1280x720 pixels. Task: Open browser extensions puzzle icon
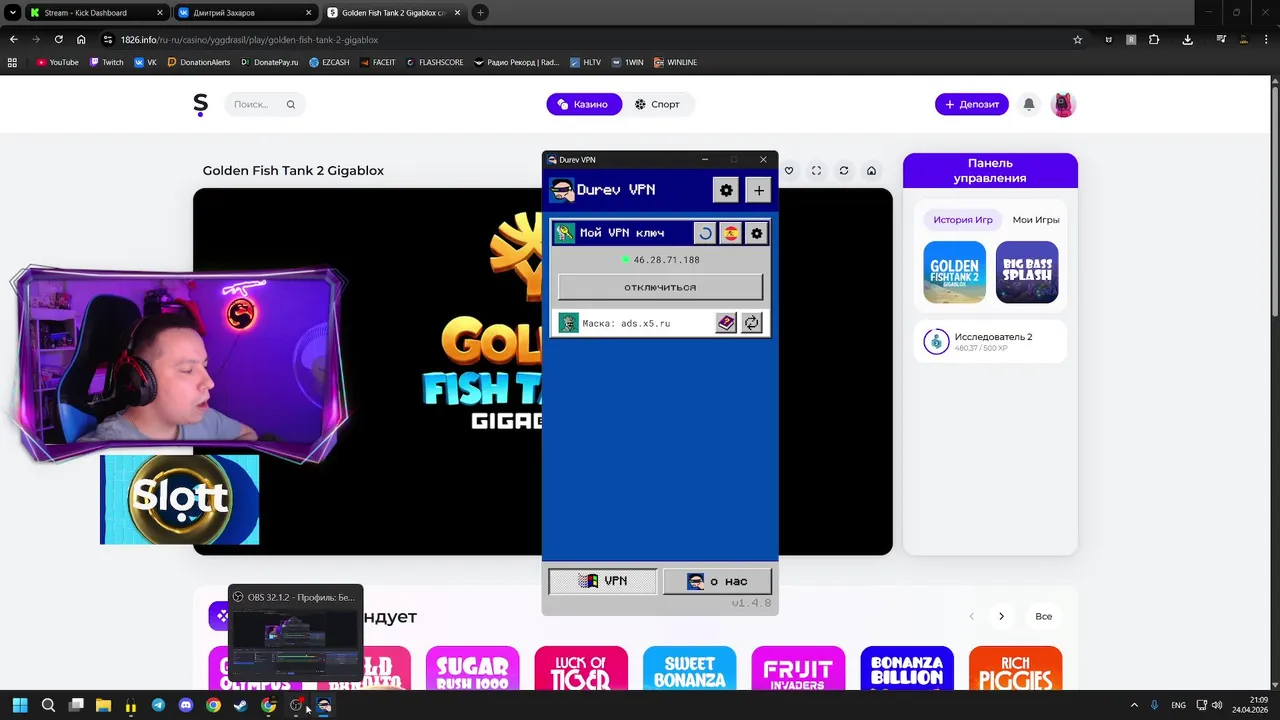pos(1154,40)
